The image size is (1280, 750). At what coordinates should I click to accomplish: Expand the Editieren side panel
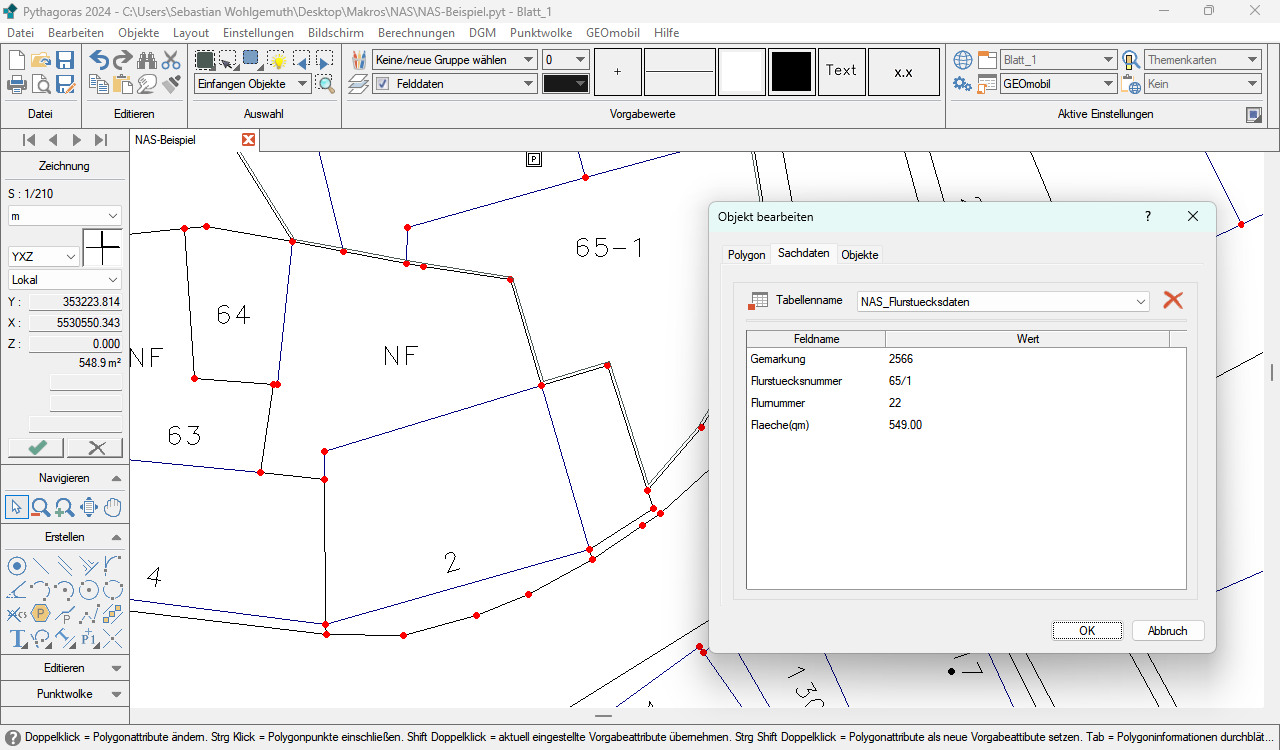coord(116,668)
